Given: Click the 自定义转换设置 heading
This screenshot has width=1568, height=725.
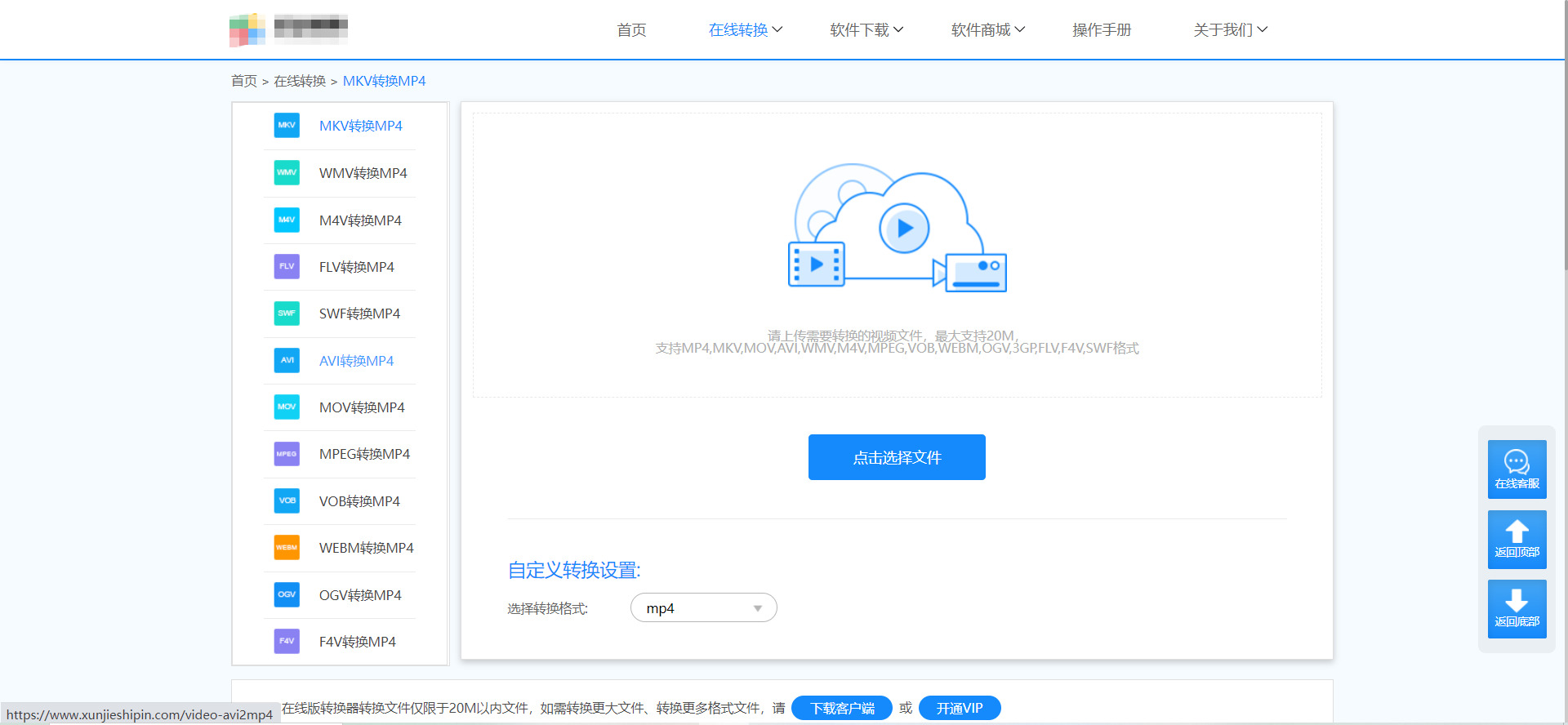Looking at the screenshot, I should point(574,570).
